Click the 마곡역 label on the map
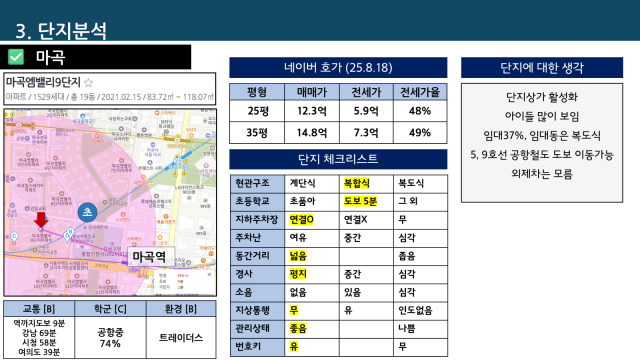 (x=149, y=256)
